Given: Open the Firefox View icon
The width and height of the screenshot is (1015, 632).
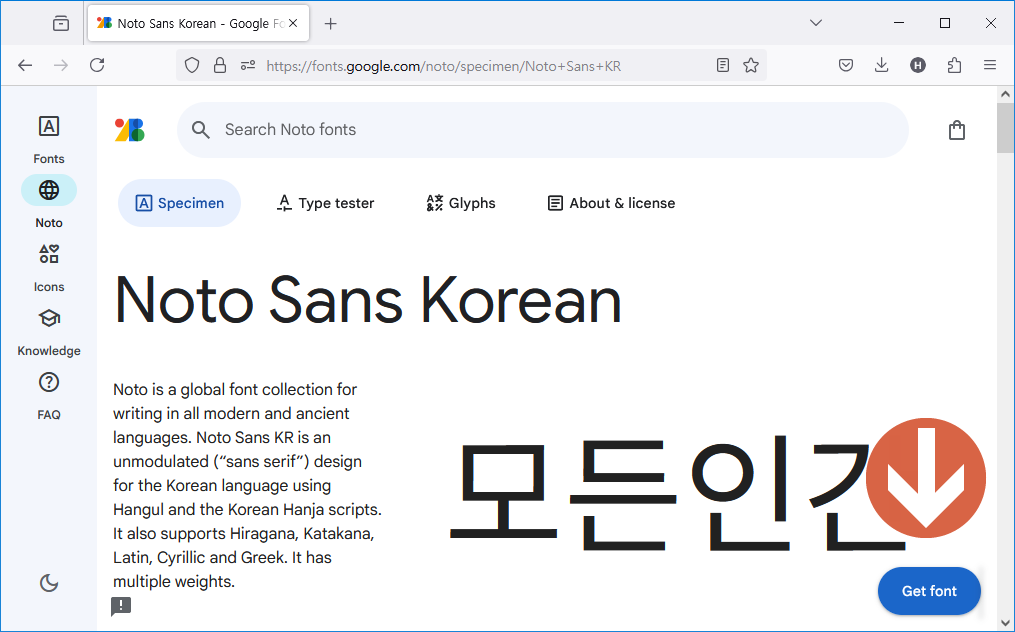Looking at the screenshot, I should (61, 23).
